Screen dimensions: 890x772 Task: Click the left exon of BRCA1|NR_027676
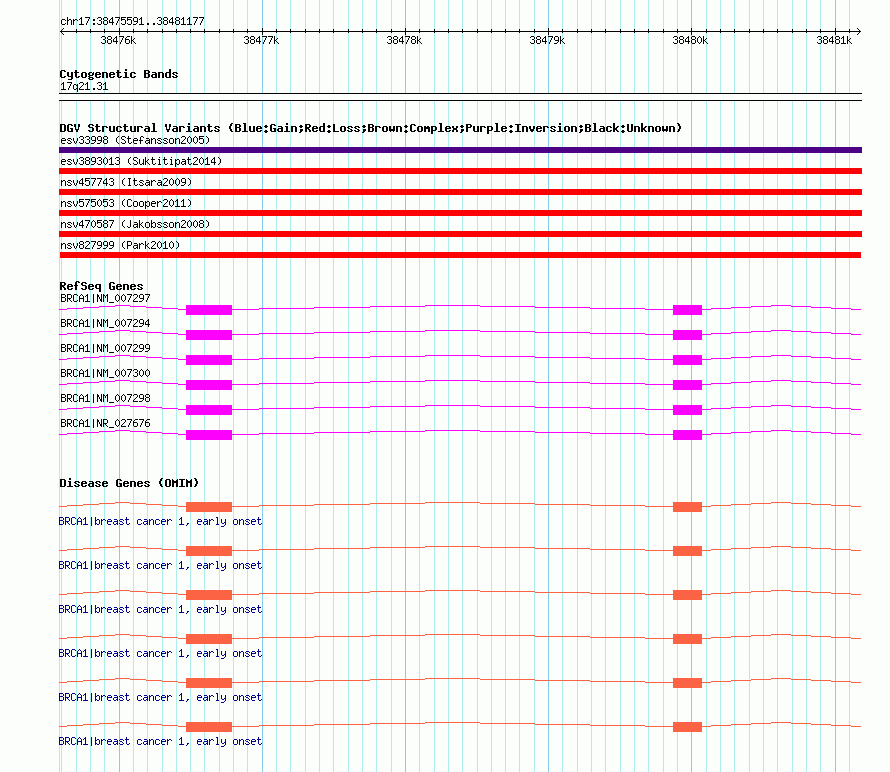tap(209, 435)
